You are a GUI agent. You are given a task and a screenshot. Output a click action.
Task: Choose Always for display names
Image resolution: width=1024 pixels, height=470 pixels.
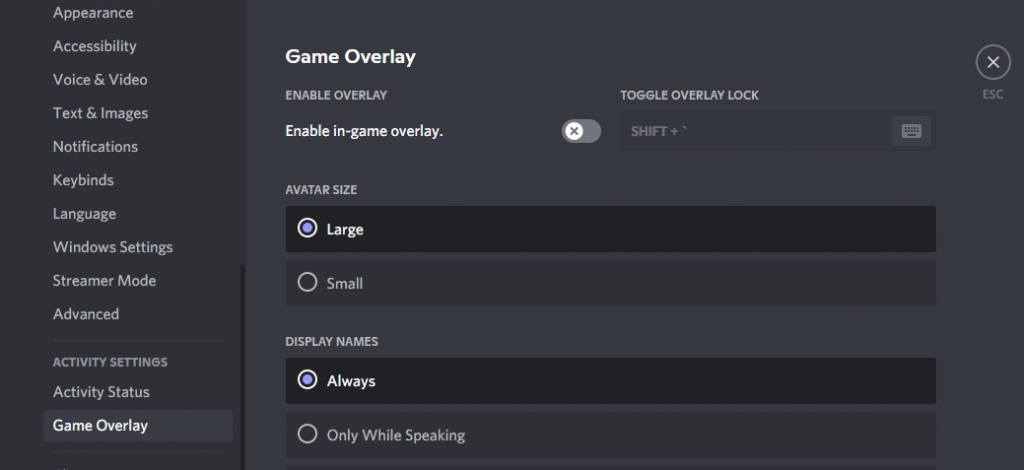(611, 381)
